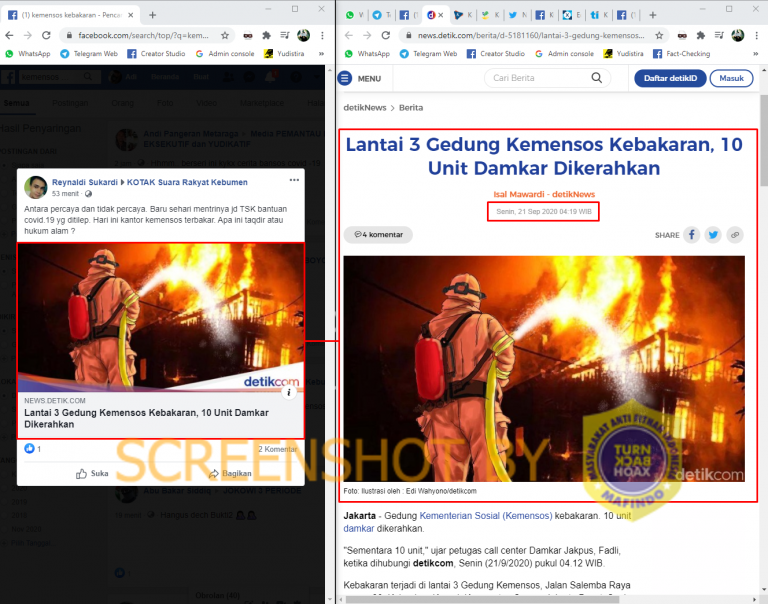Bookmark the Facebook page with star icon

pos(225,35)
